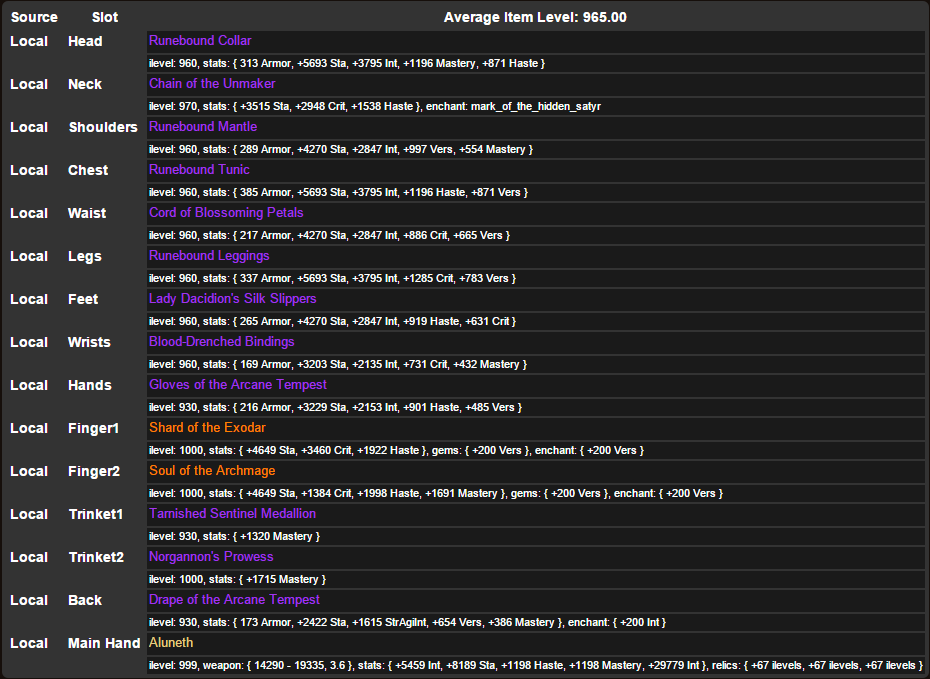Open the Runebound Leggings item link

point(209,256)
